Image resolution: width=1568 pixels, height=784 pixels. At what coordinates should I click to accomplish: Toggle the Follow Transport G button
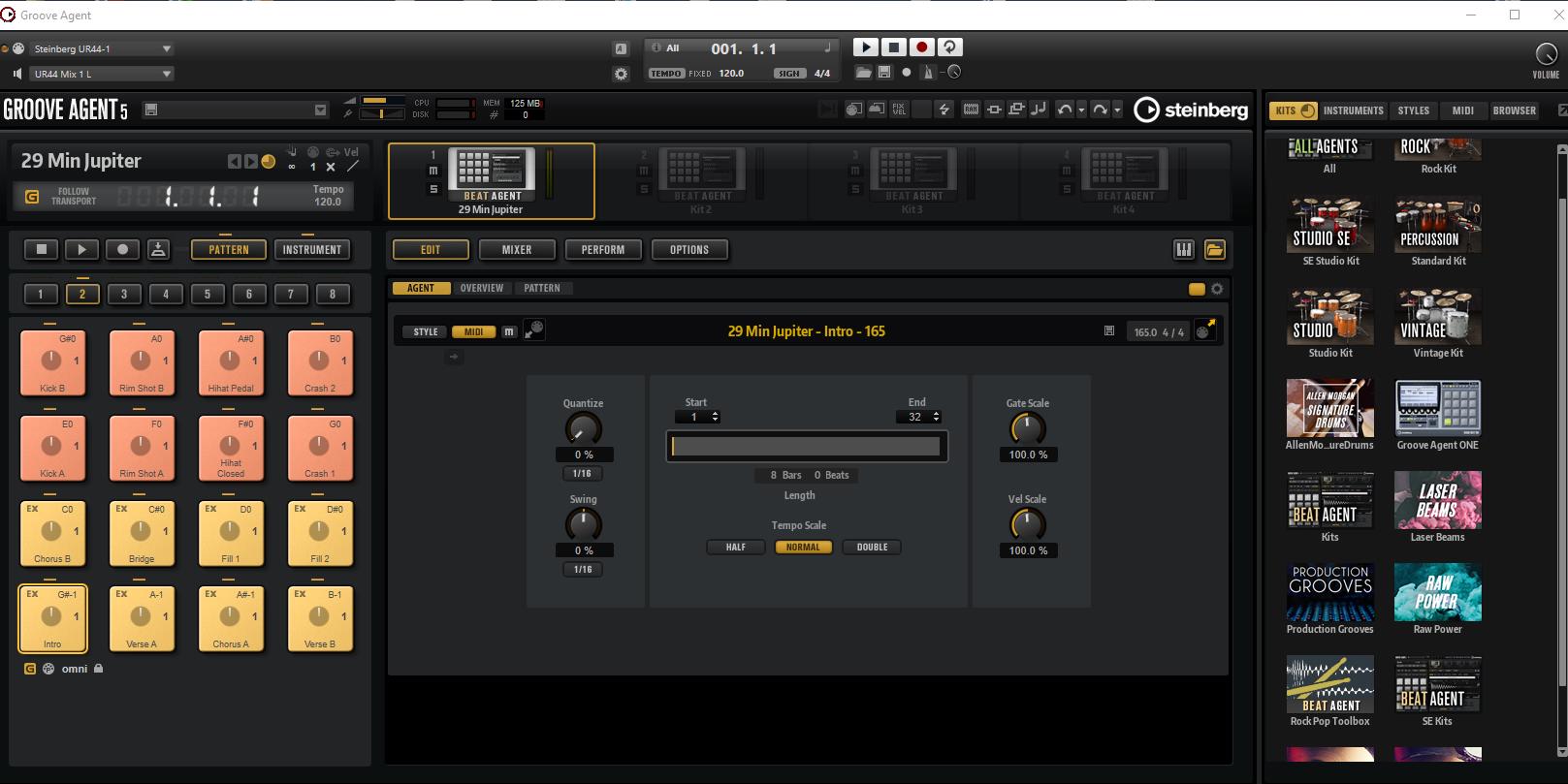32,197
